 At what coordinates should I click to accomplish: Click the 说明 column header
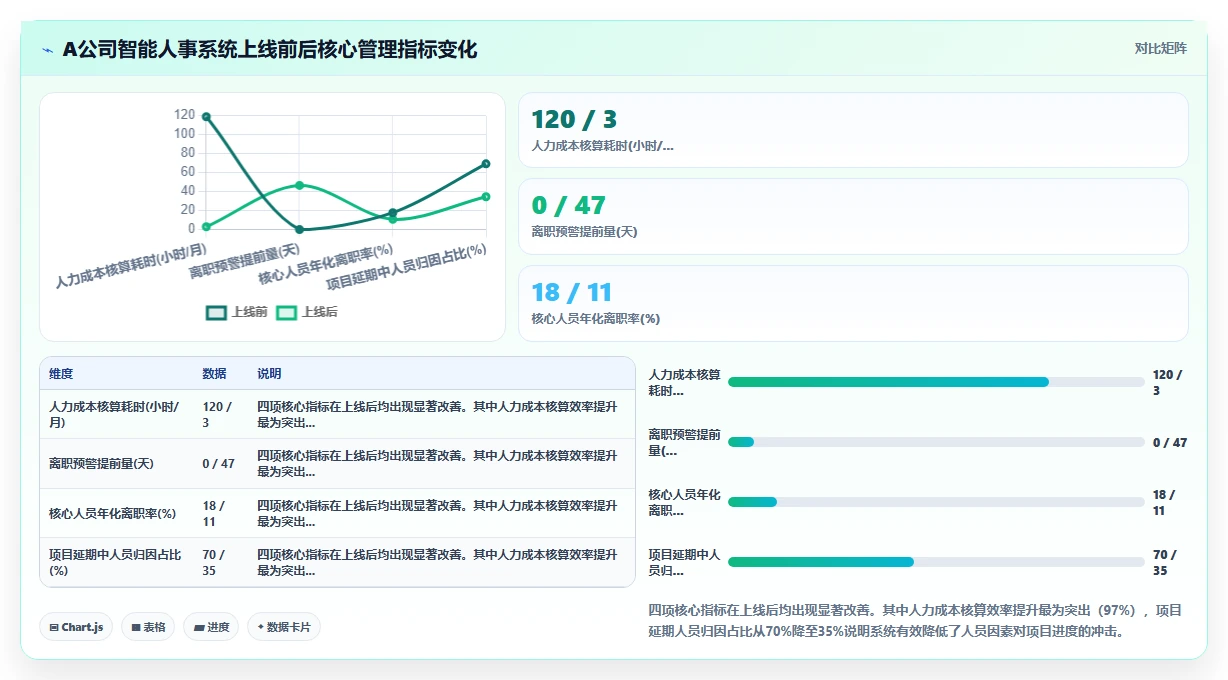[x=269, y=374]
